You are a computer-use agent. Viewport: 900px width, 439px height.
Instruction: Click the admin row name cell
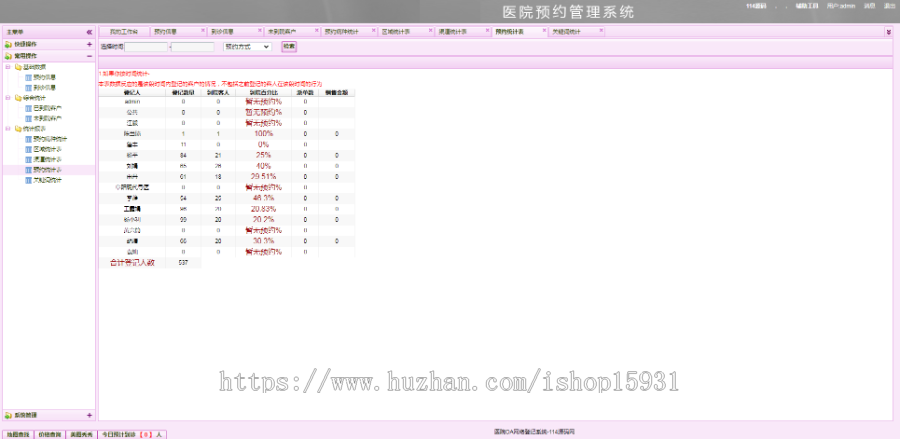tap(132, 102)
